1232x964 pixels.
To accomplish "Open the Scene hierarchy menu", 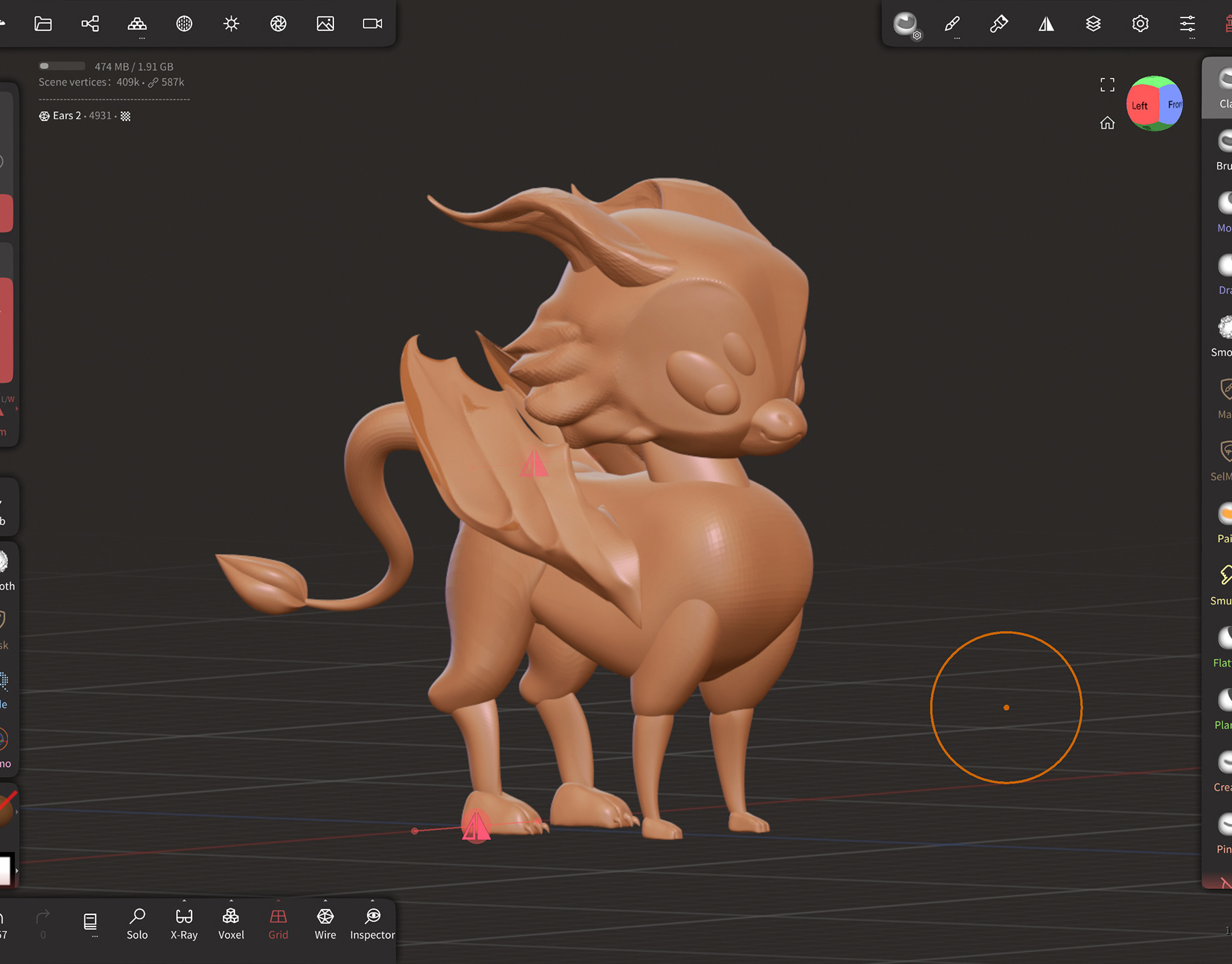I will 90,24.
